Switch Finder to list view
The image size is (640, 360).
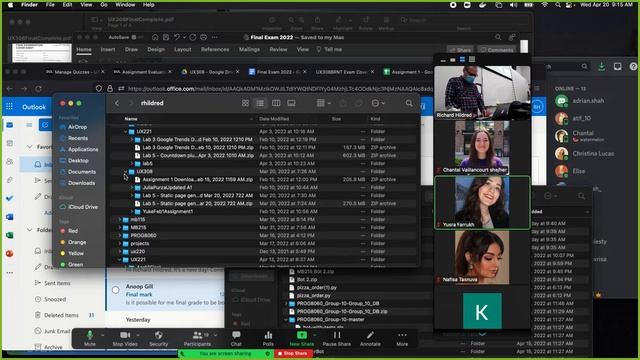click(260, 103)
